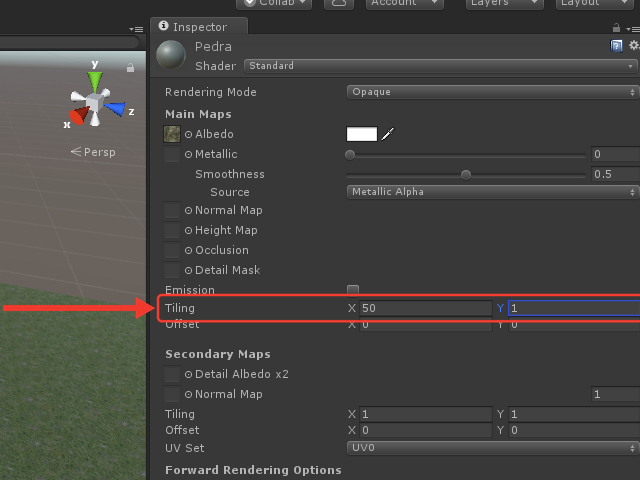Click the red X axis gizmo cone
Image resolution: width=640 pixels, height=480 pixels.
click(x=79, y=115)
